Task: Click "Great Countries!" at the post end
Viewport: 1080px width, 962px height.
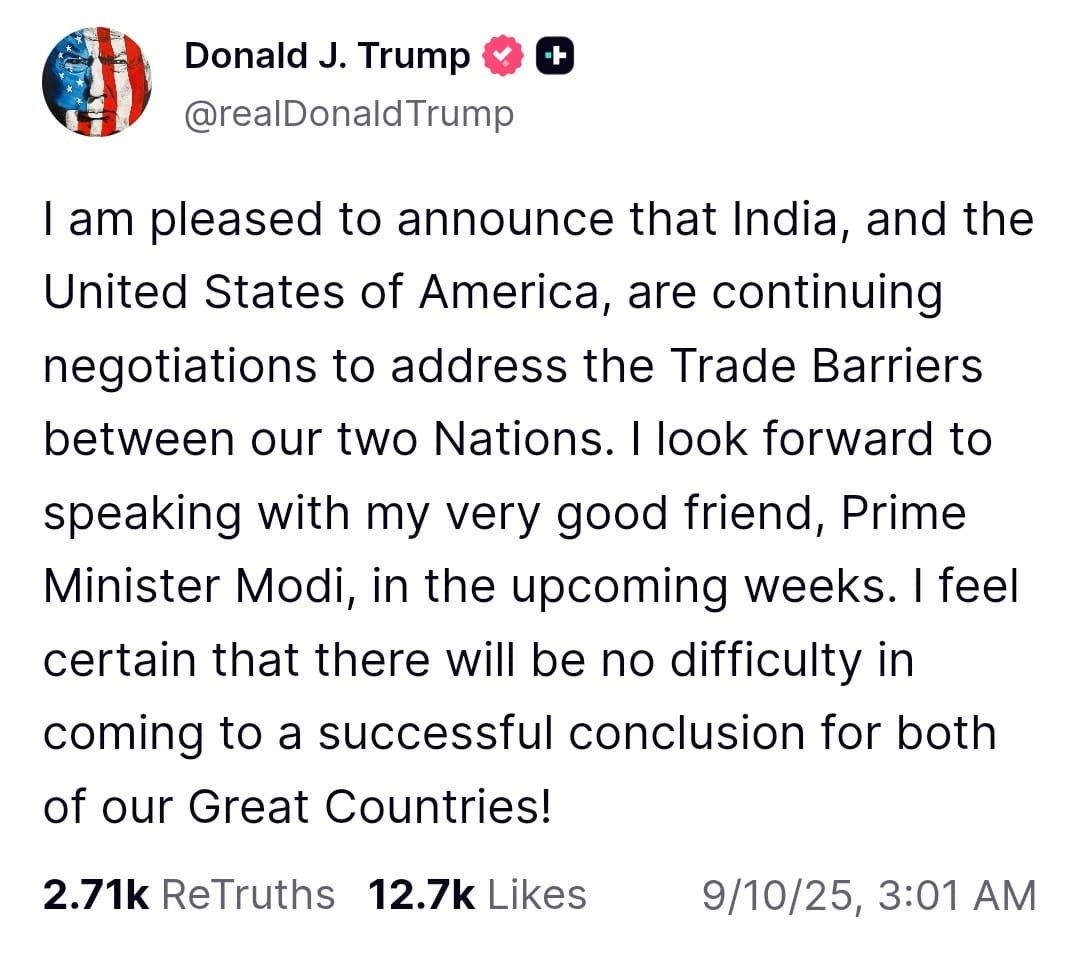Action: 369,807
